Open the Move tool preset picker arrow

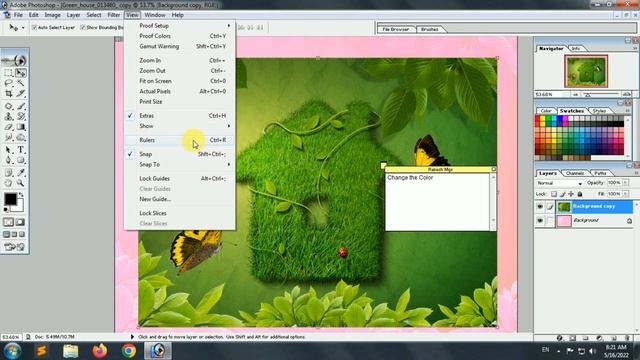pyautogui.click(x=23, y=28)
